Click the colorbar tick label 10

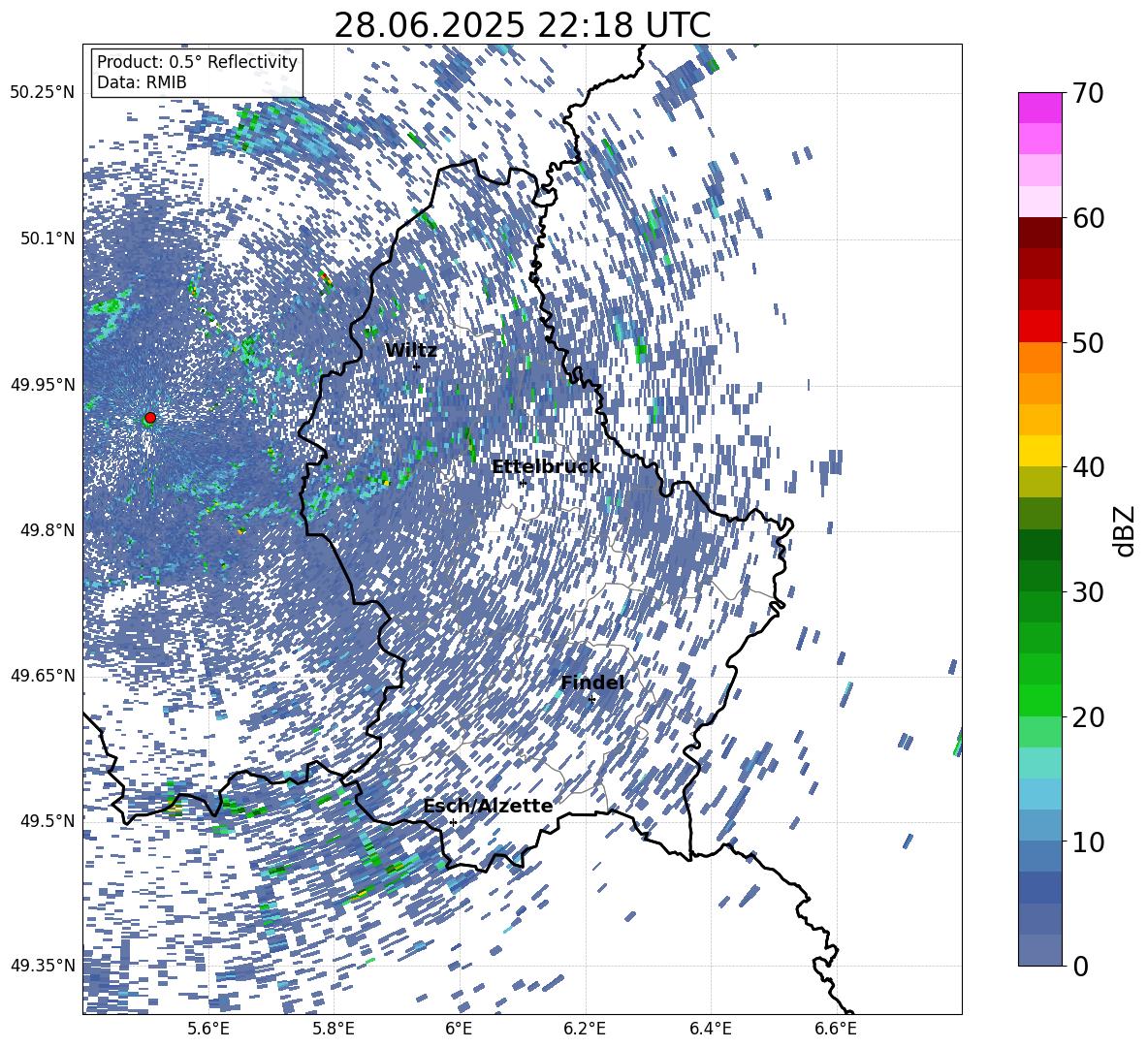pyautogui.click(x=1089, y=842)
